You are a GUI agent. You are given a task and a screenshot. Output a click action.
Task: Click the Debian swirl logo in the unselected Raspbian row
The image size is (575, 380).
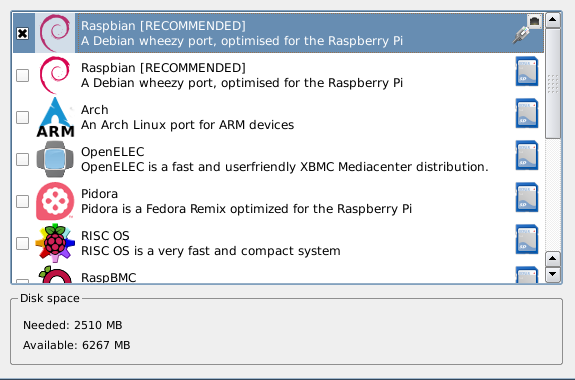(x=55, y=75)
